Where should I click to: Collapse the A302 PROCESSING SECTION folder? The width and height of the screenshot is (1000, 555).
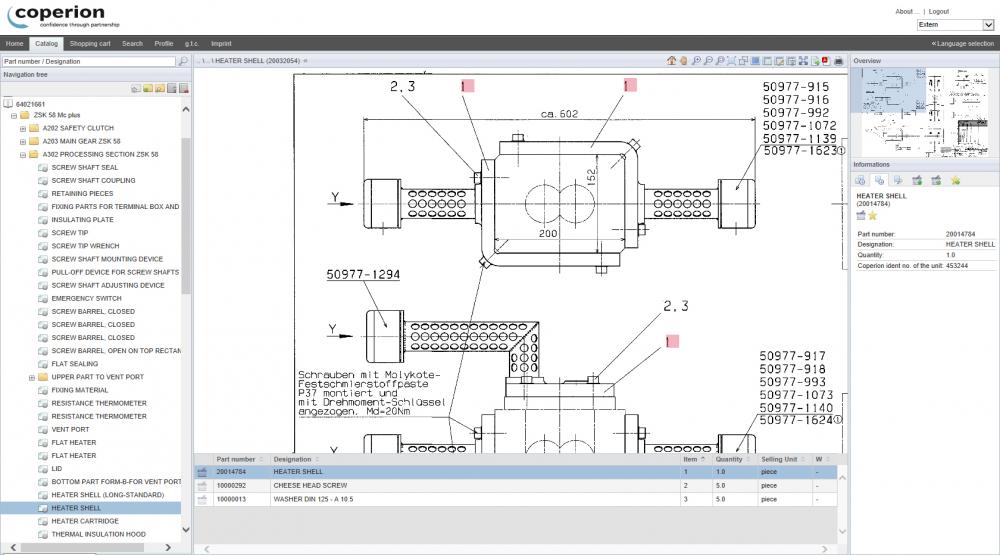click(22, 155)
